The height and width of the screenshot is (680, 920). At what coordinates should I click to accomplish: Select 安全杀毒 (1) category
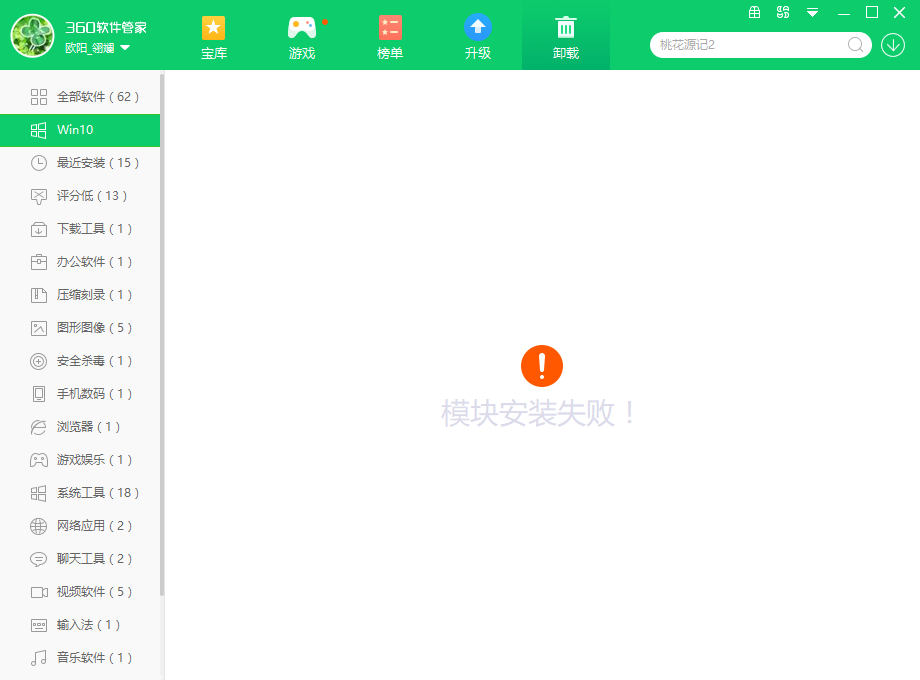pos(80,361)
